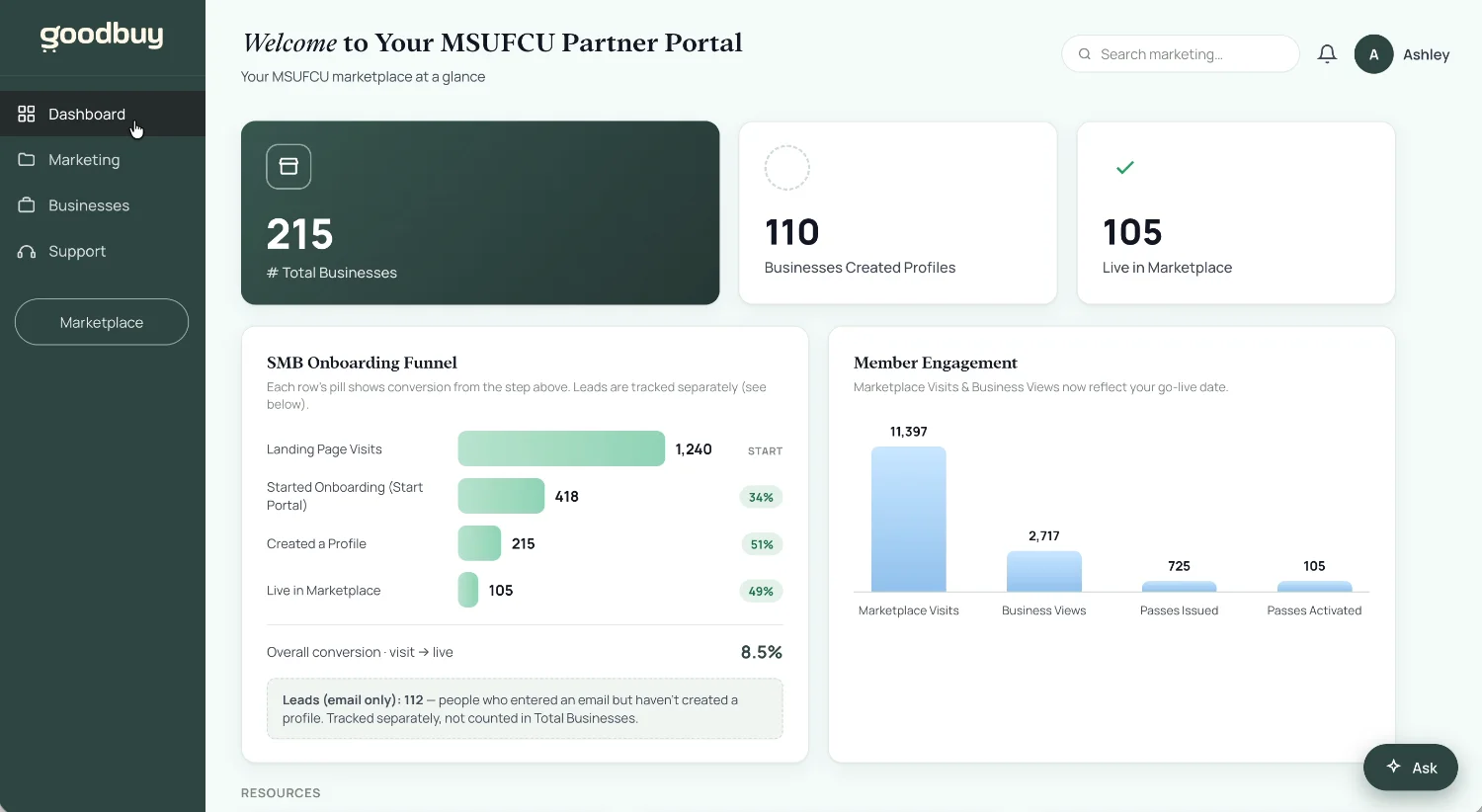1482x812 pixels.
Task: Click the SMB Onboarding Funnel heading
Action: (362, 363)
